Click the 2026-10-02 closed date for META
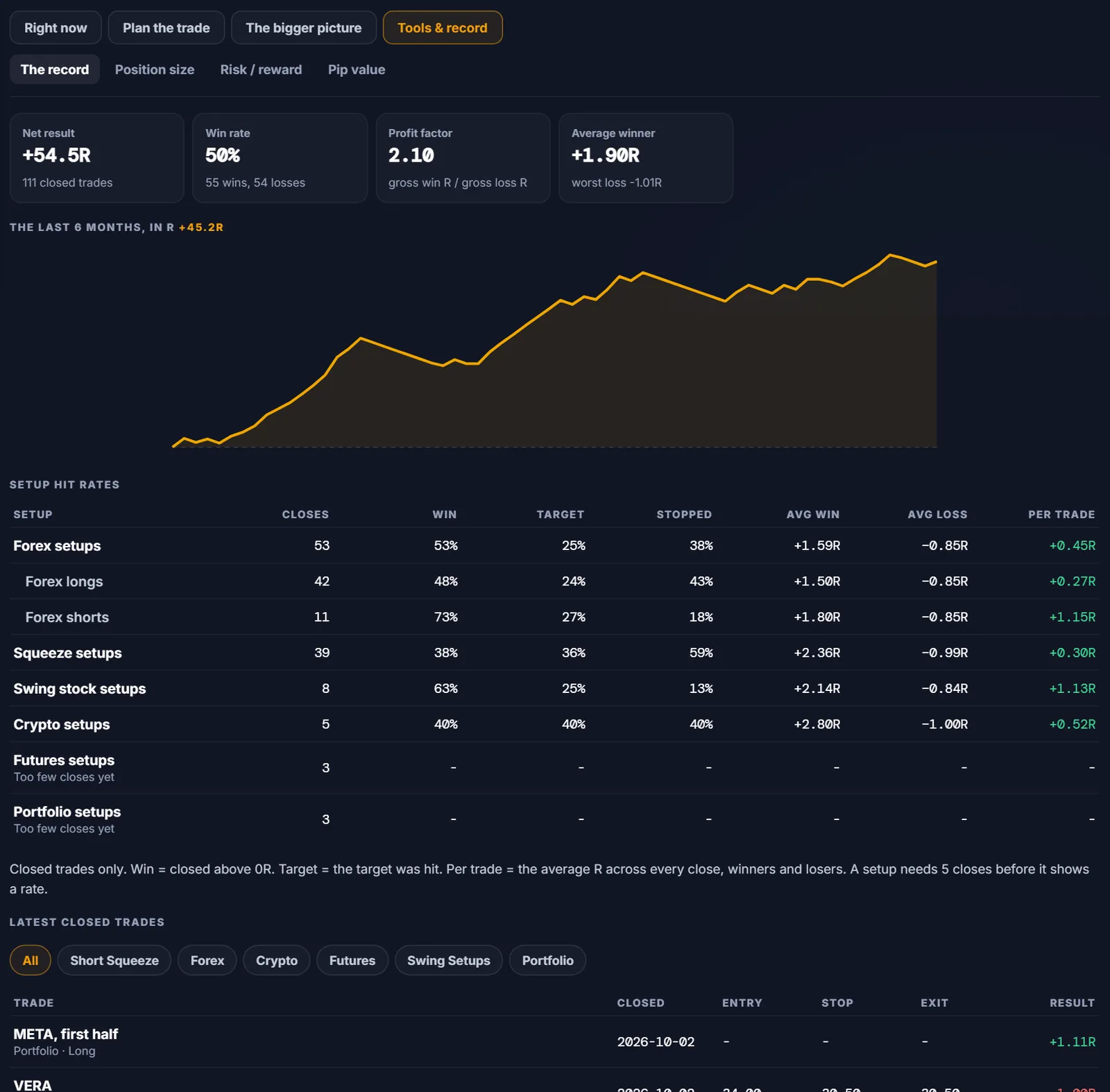1110x1092 pixels. pyautogui.click(x=656, y=1041)
